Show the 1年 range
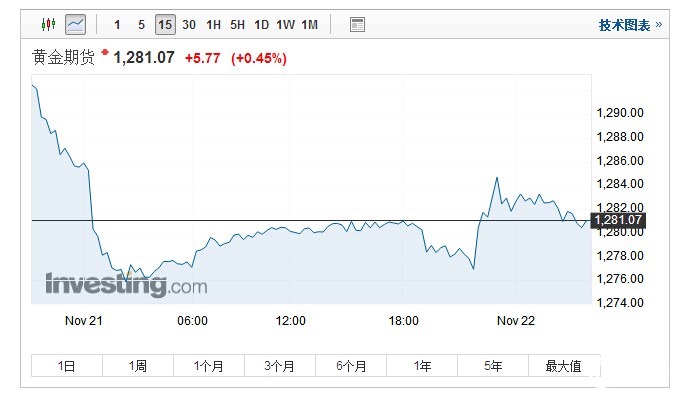The width and height of the screenshot is (681, 400). [x=422, y=366]
